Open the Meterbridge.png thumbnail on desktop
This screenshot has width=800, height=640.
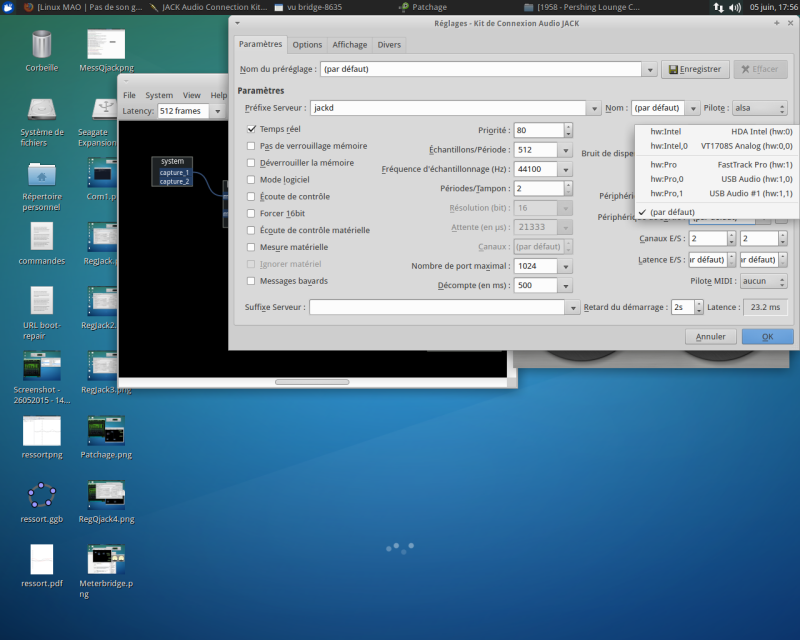[x=105, y=559]
